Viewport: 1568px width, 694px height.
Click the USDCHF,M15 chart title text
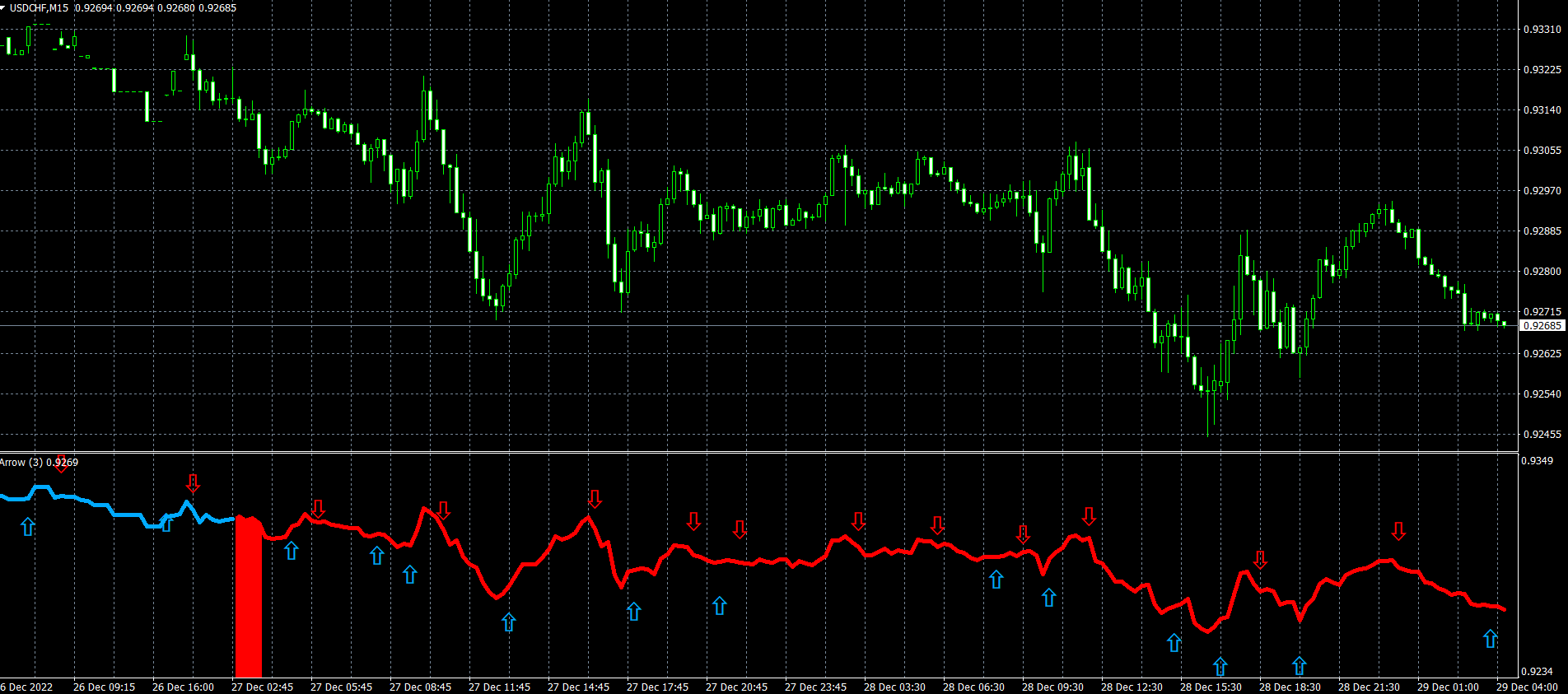[x=40, y=8]
